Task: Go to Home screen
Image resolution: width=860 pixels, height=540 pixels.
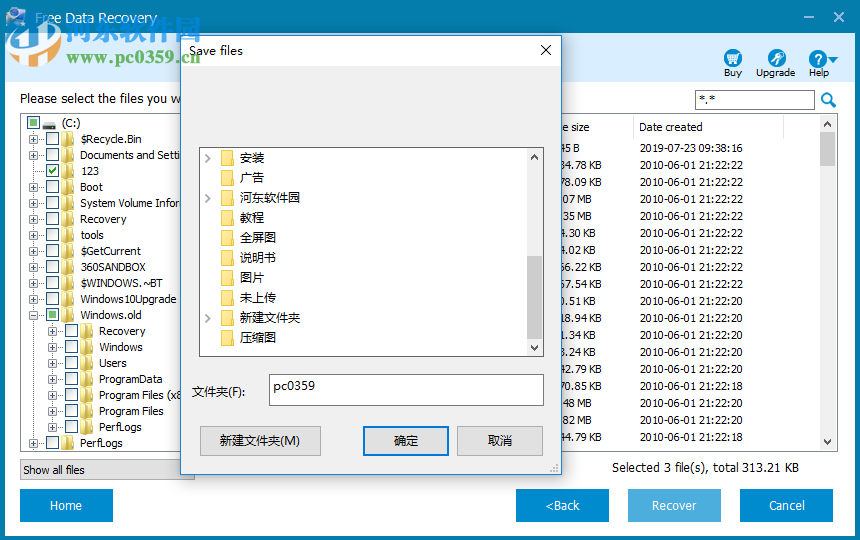Action: 66,505
